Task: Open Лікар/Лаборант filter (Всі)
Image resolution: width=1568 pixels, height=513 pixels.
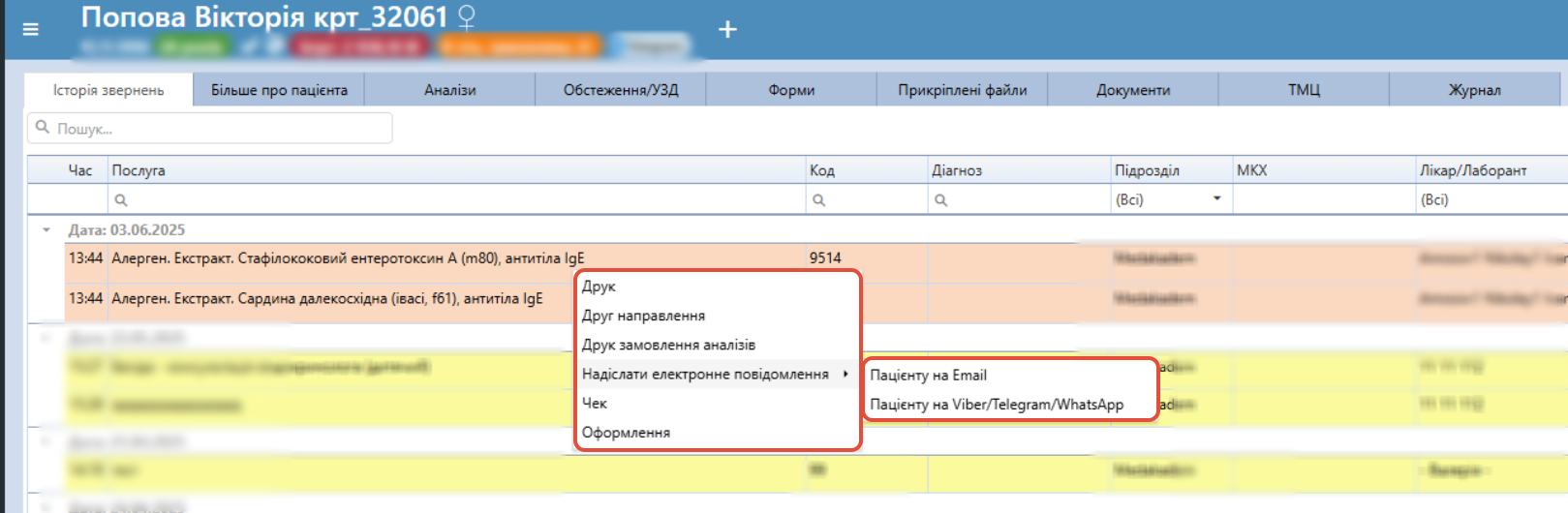Action: click(x=1491, y=199)
